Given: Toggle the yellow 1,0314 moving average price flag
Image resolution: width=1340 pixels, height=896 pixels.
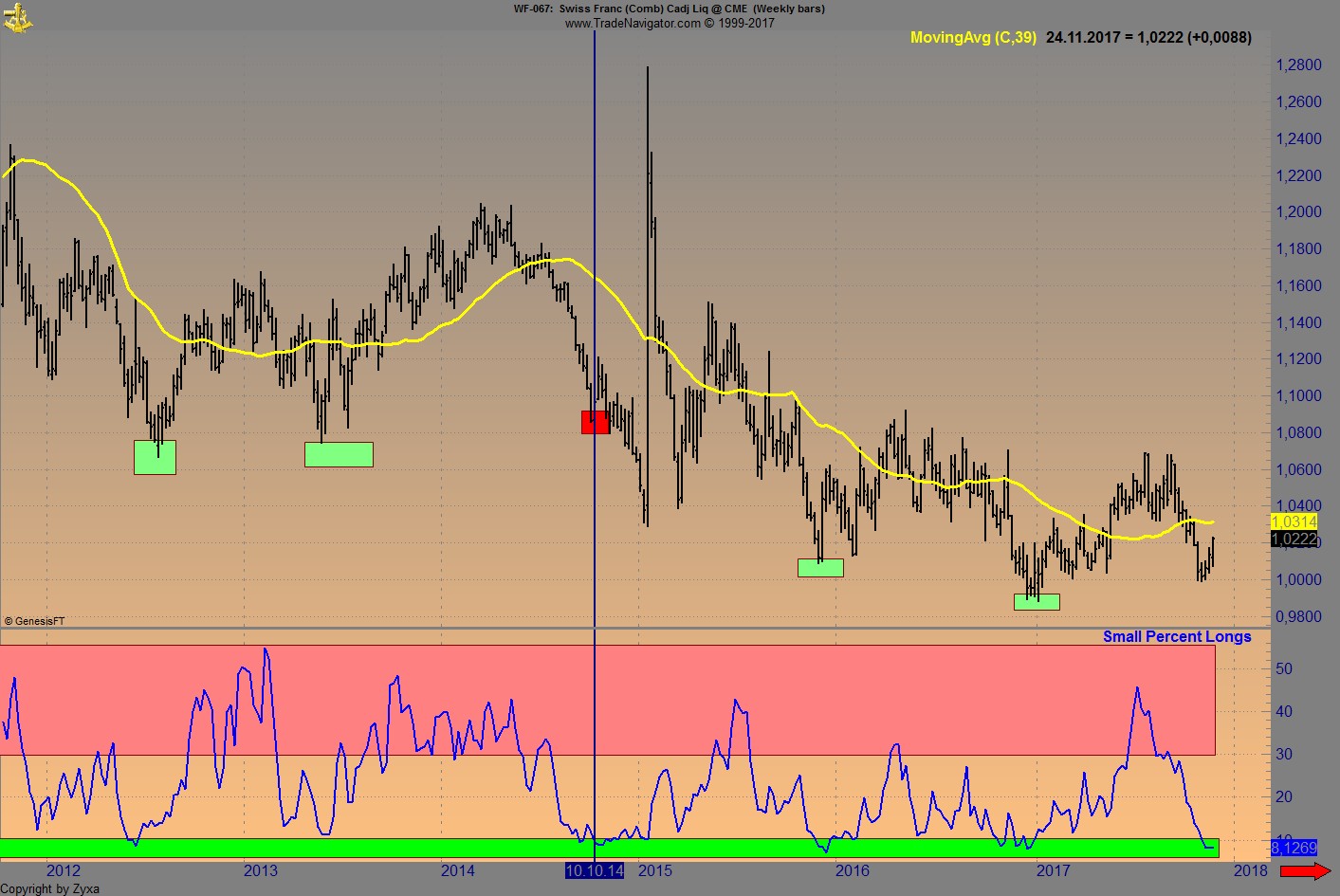Looking at the screenshot, I should [1294, 521].
